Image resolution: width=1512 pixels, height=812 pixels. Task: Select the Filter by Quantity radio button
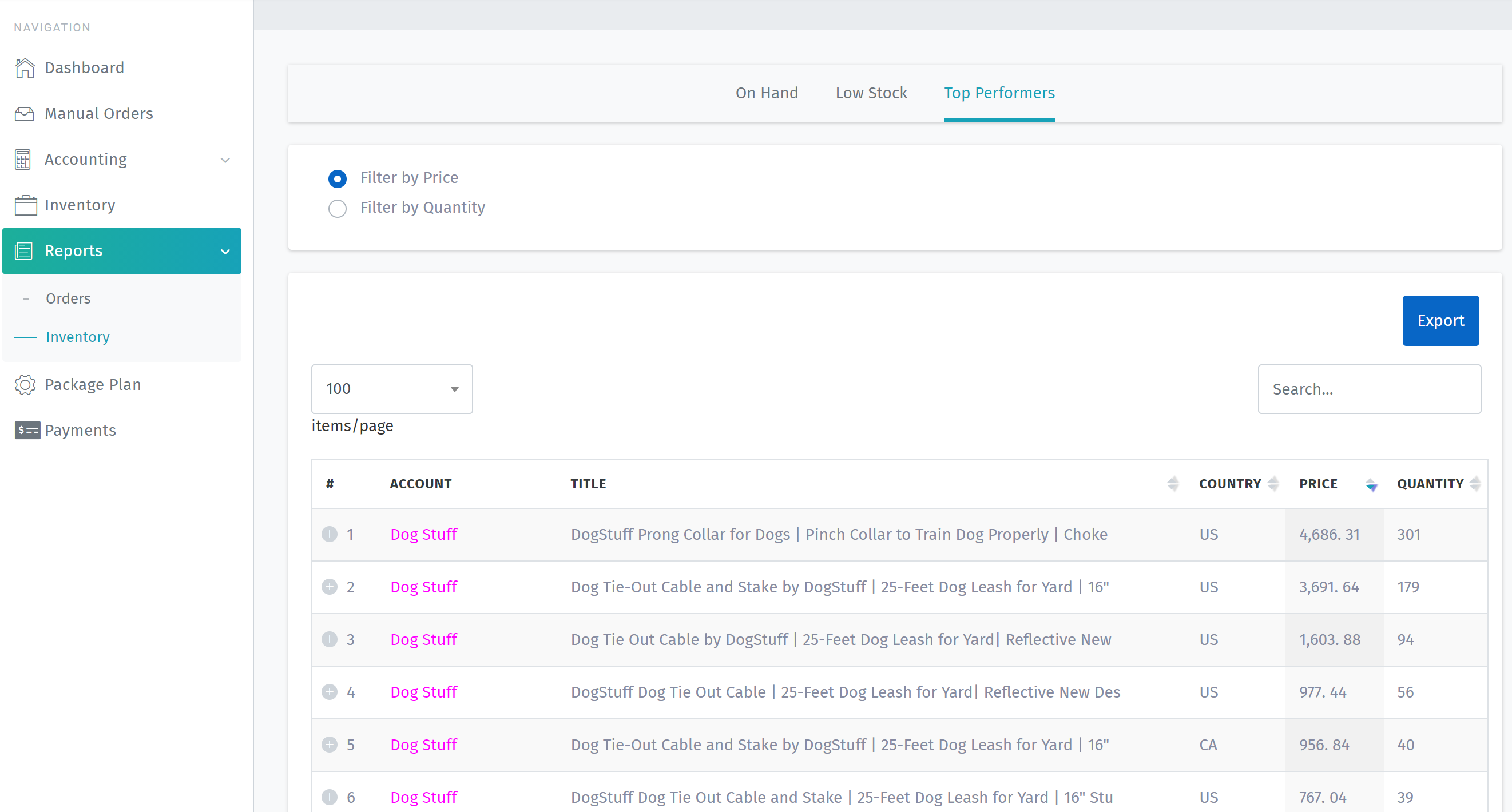click(338, 208)
